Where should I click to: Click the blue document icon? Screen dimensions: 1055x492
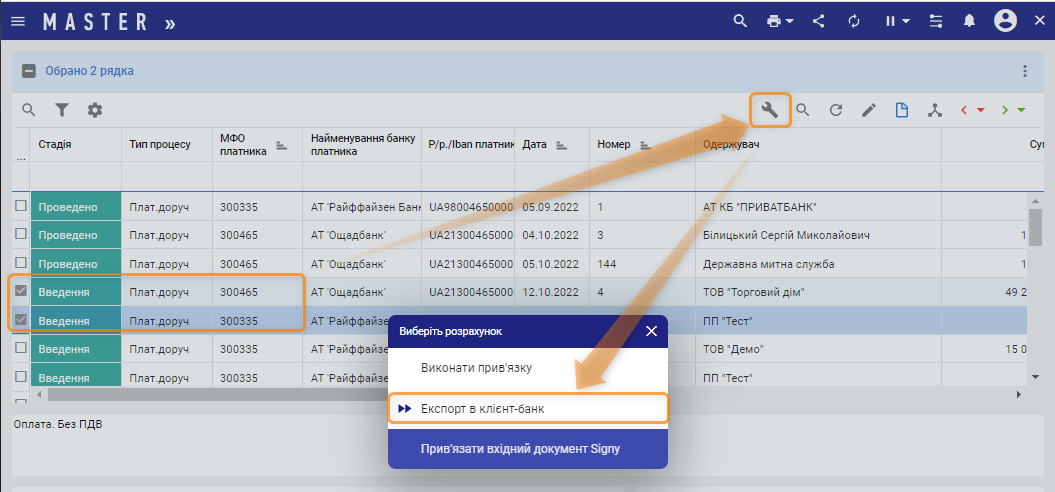tap(902, 110)
